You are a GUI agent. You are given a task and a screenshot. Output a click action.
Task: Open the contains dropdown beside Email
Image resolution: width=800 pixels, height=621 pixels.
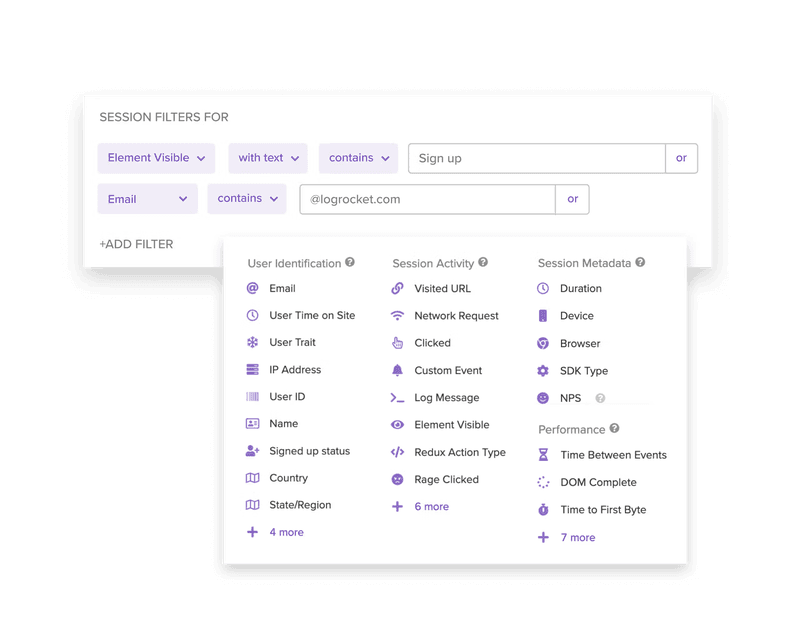point(246,198)
